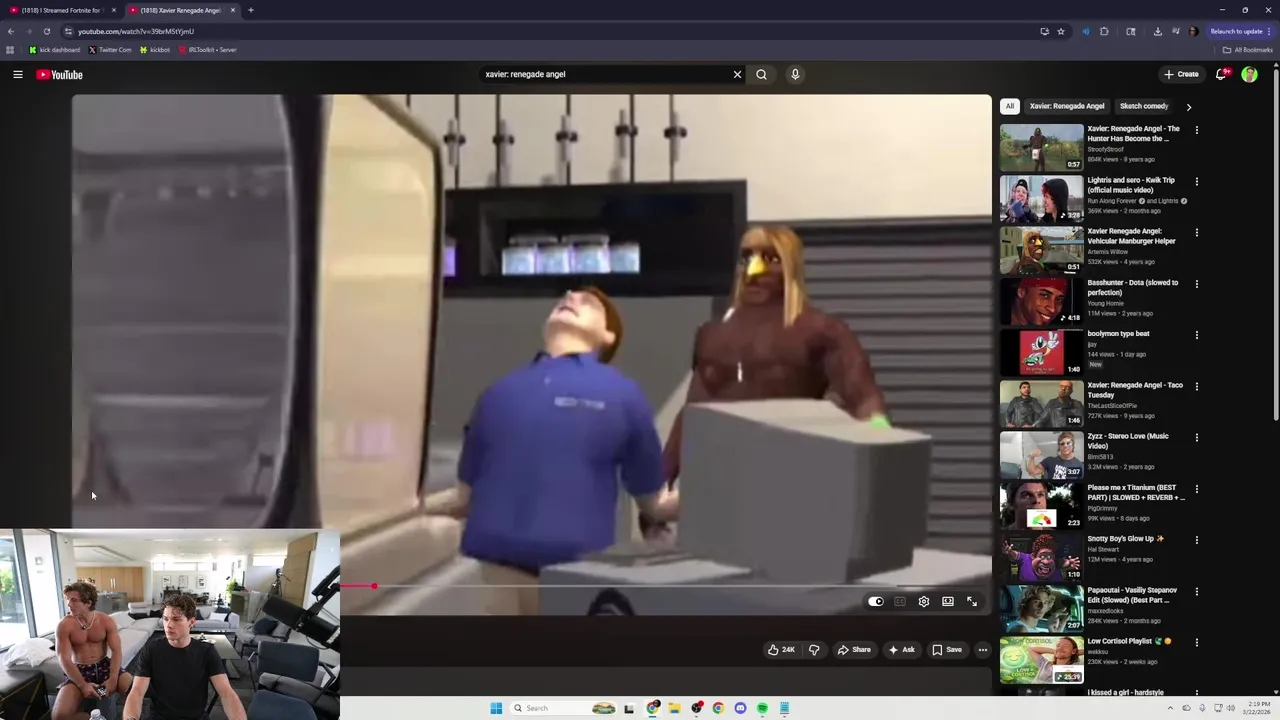Screen dimensions: 1280x720
Task: Open the YouTube guide hamburger menu
Action: (x=18, y=74)
